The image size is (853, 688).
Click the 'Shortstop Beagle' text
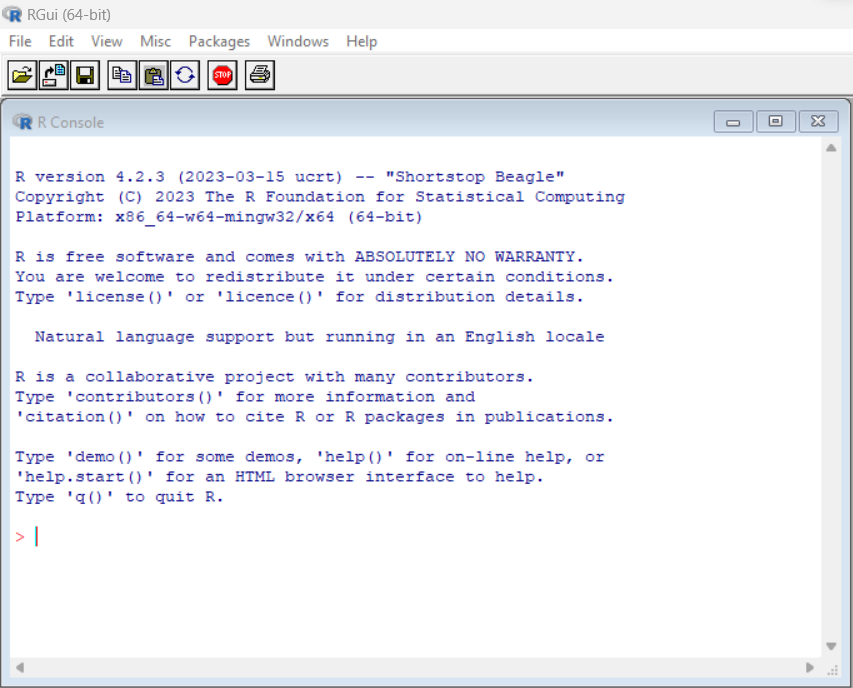(x=475, y=177)
